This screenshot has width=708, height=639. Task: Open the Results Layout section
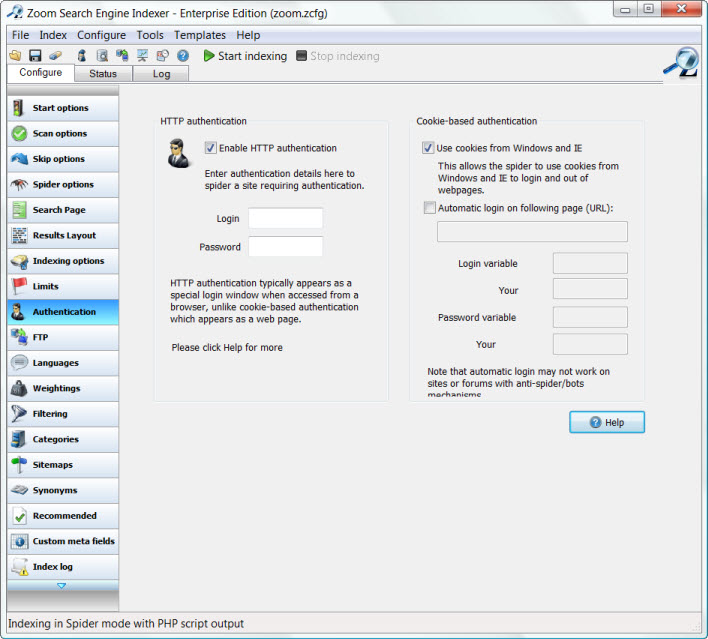coord(63,235)
